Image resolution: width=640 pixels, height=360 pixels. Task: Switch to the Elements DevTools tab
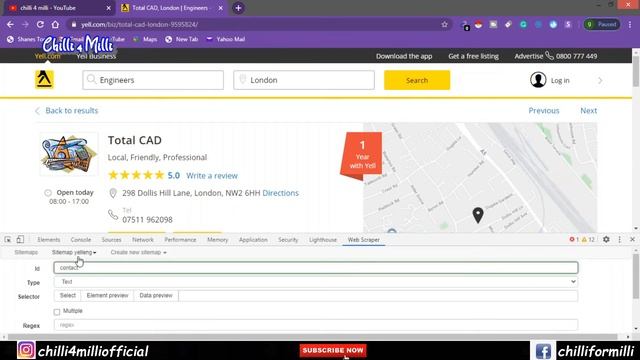[49, 240]
